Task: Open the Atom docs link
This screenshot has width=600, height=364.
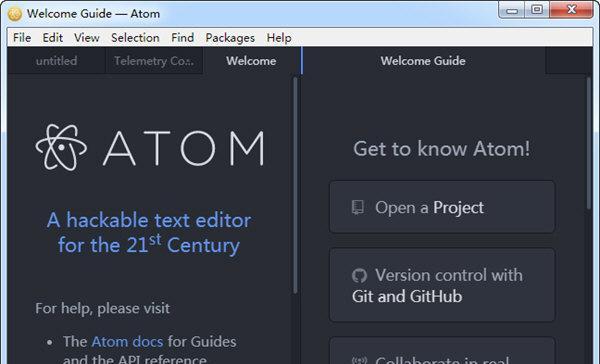Action: click(x=127, y=341)
